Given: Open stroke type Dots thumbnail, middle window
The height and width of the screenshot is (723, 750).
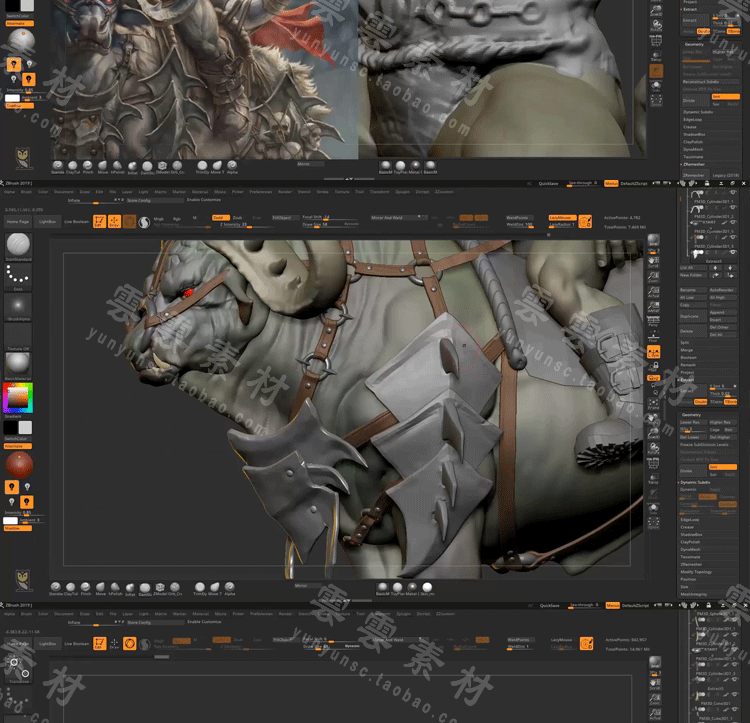Looking at the screenshot, I should 18,276.
